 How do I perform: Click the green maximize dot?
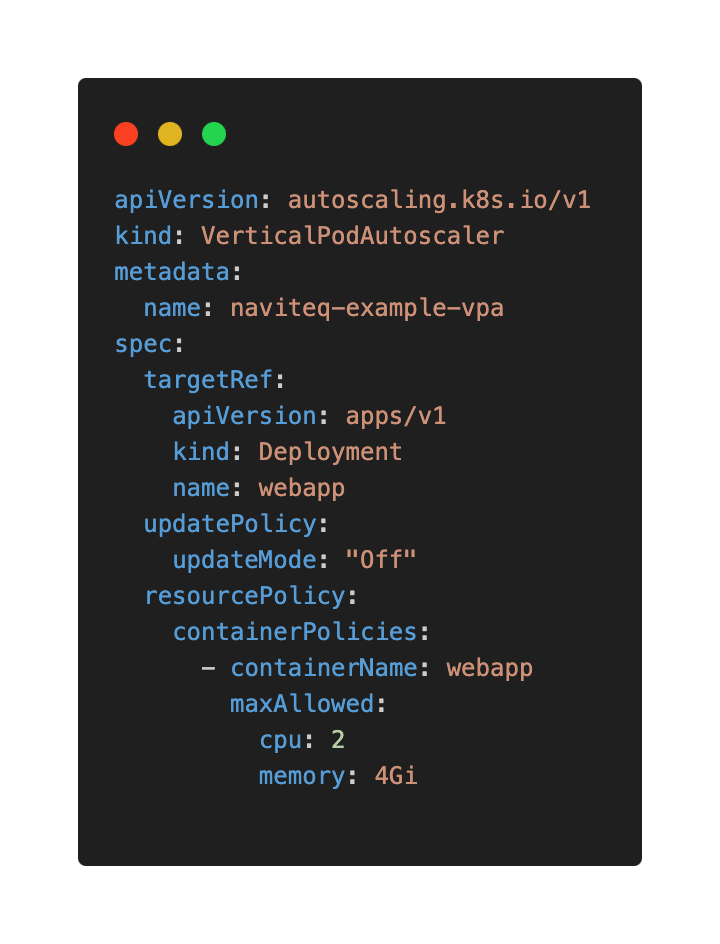pyautogui.click(x=214, y=134)
